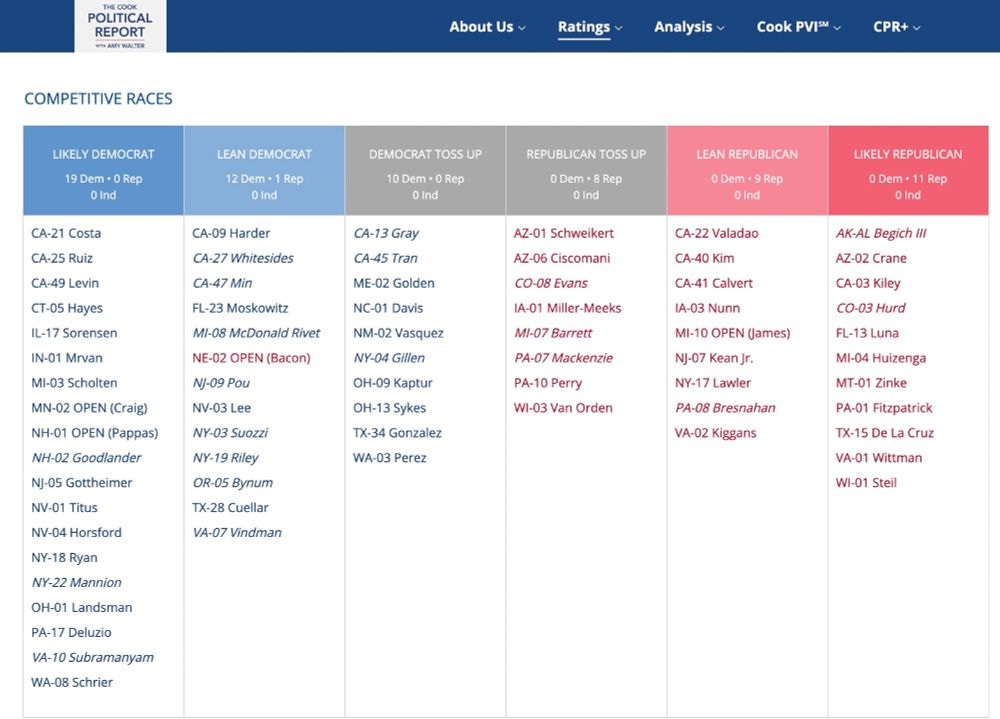Click the Likely Democrat column header
This screenshot has height=719, width=1000.
pyautogui.click(x=103, y=154)
